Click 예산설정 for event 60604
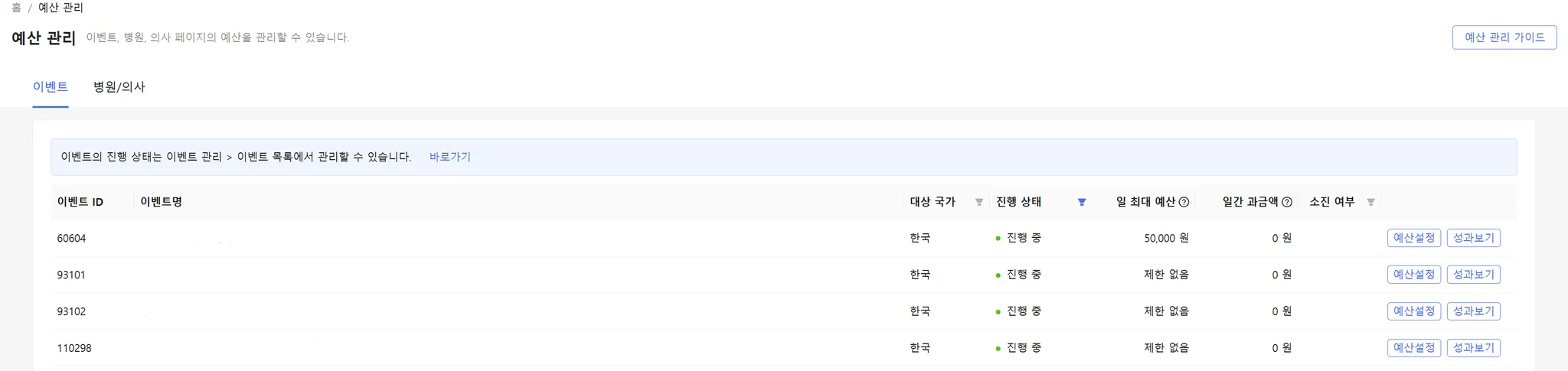 tap(1413, 238)
